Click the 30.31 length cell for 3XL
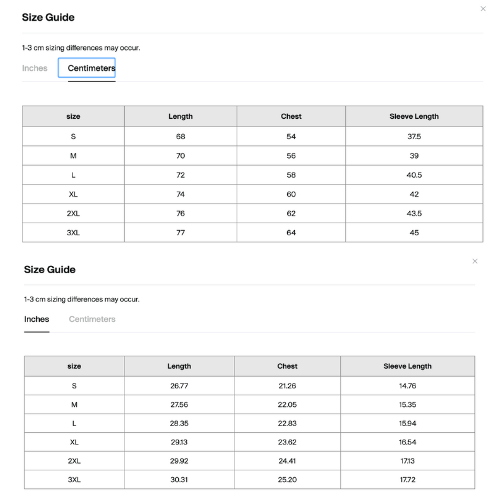Screen dimensions: 500x500 (x=179, y=480)
